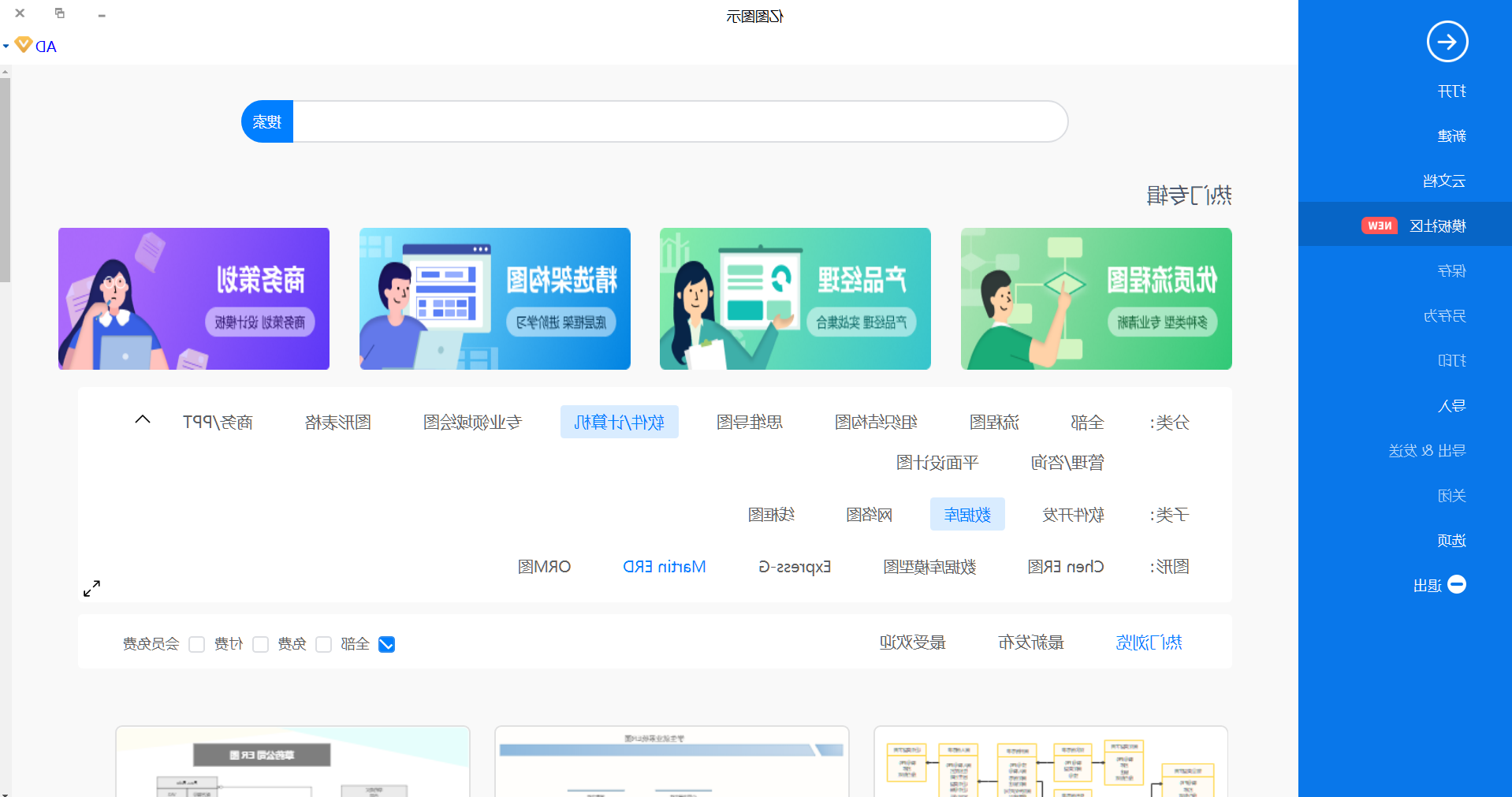Click the expand-fullscreen arrows icon
The width and height of the screenshot is (1512, 797).
[x=91, y=588]
